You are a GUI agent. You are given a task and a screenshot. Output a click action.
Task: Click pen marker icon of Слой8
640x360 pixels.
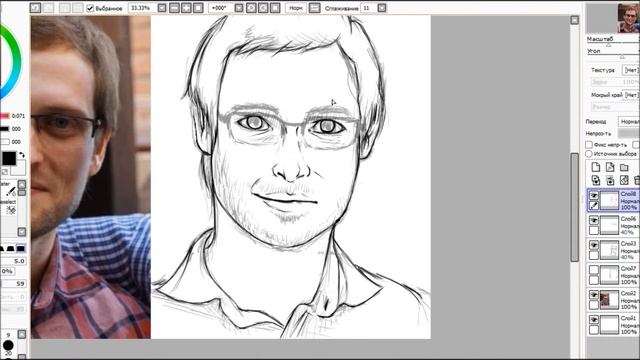pos(594,205)
